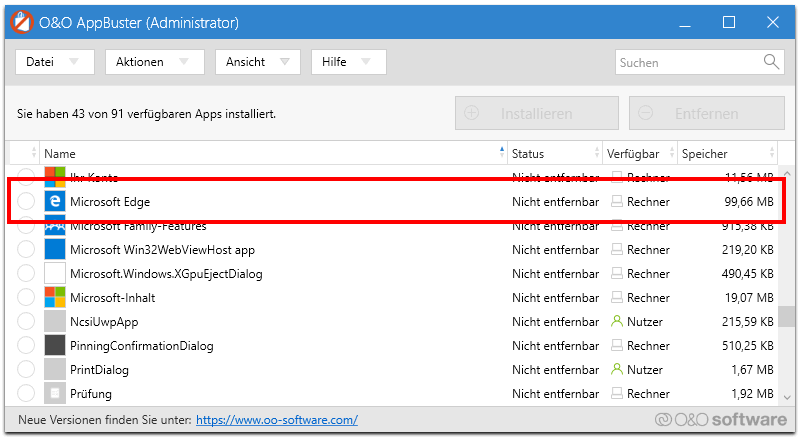Click the 19,07 MB size value
This screenshot has width=800, height=437.
tap(749, 297)
